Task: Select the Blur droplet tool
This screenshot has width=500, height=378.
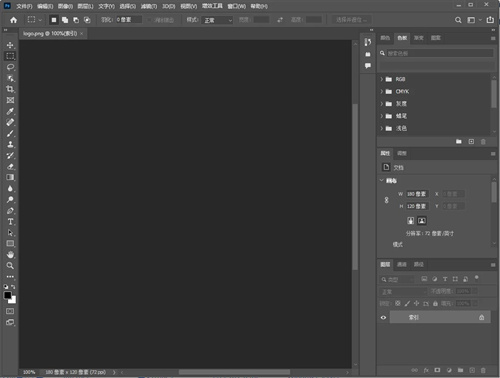Action: point(10,189)
